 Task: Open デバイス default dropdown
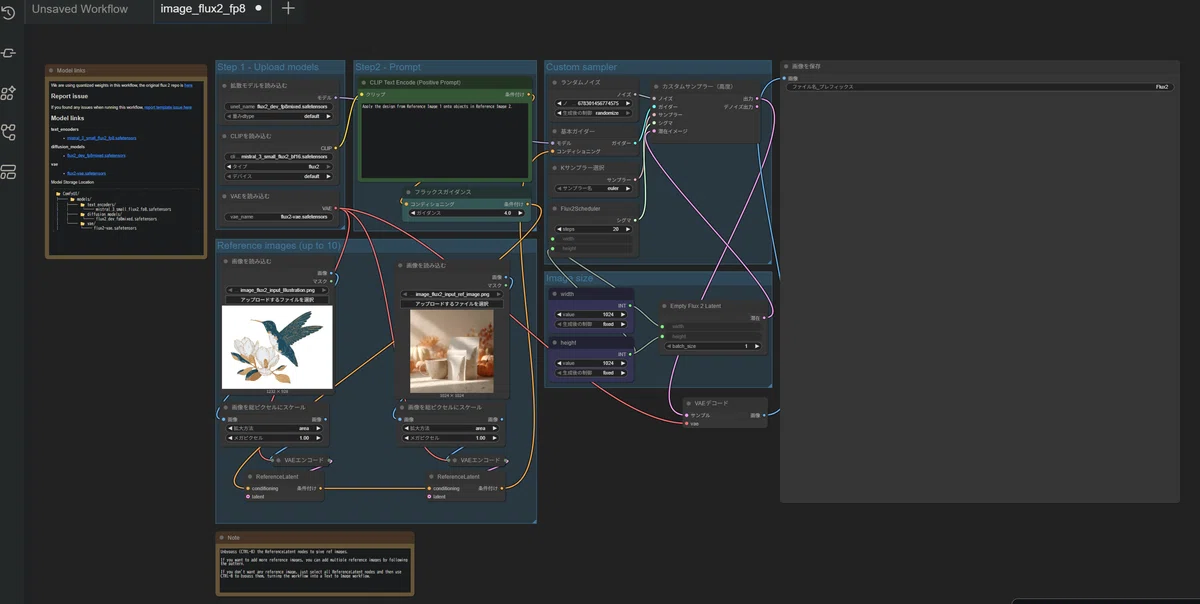click(x=277, y=176)
